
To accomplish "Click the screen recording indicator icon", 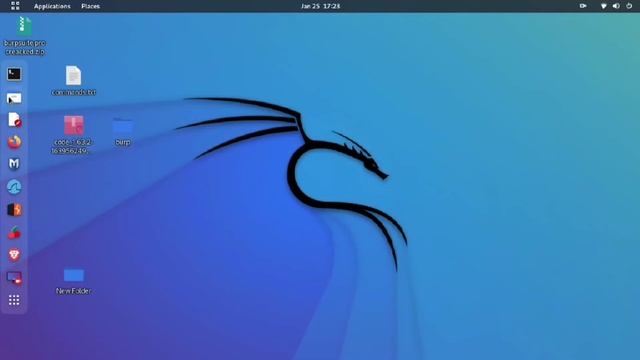I will (583, 6).
